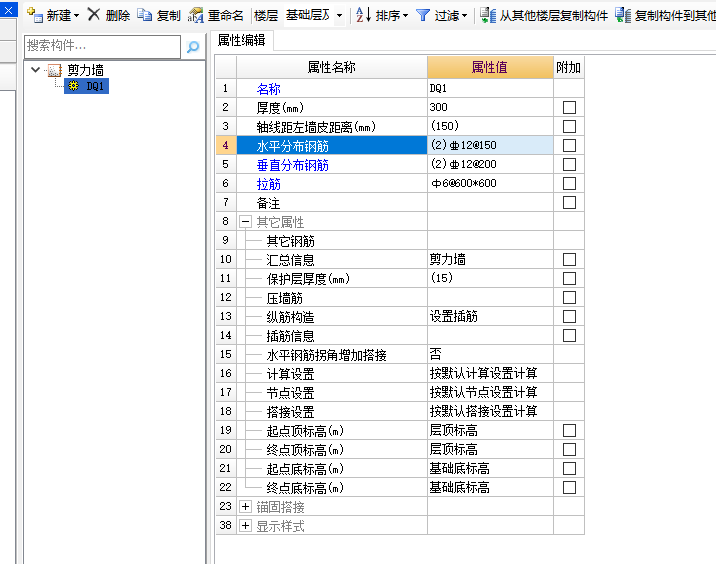Click the search magnifier icon
Screen dimensions: 716x564
(x=193, y=47)
